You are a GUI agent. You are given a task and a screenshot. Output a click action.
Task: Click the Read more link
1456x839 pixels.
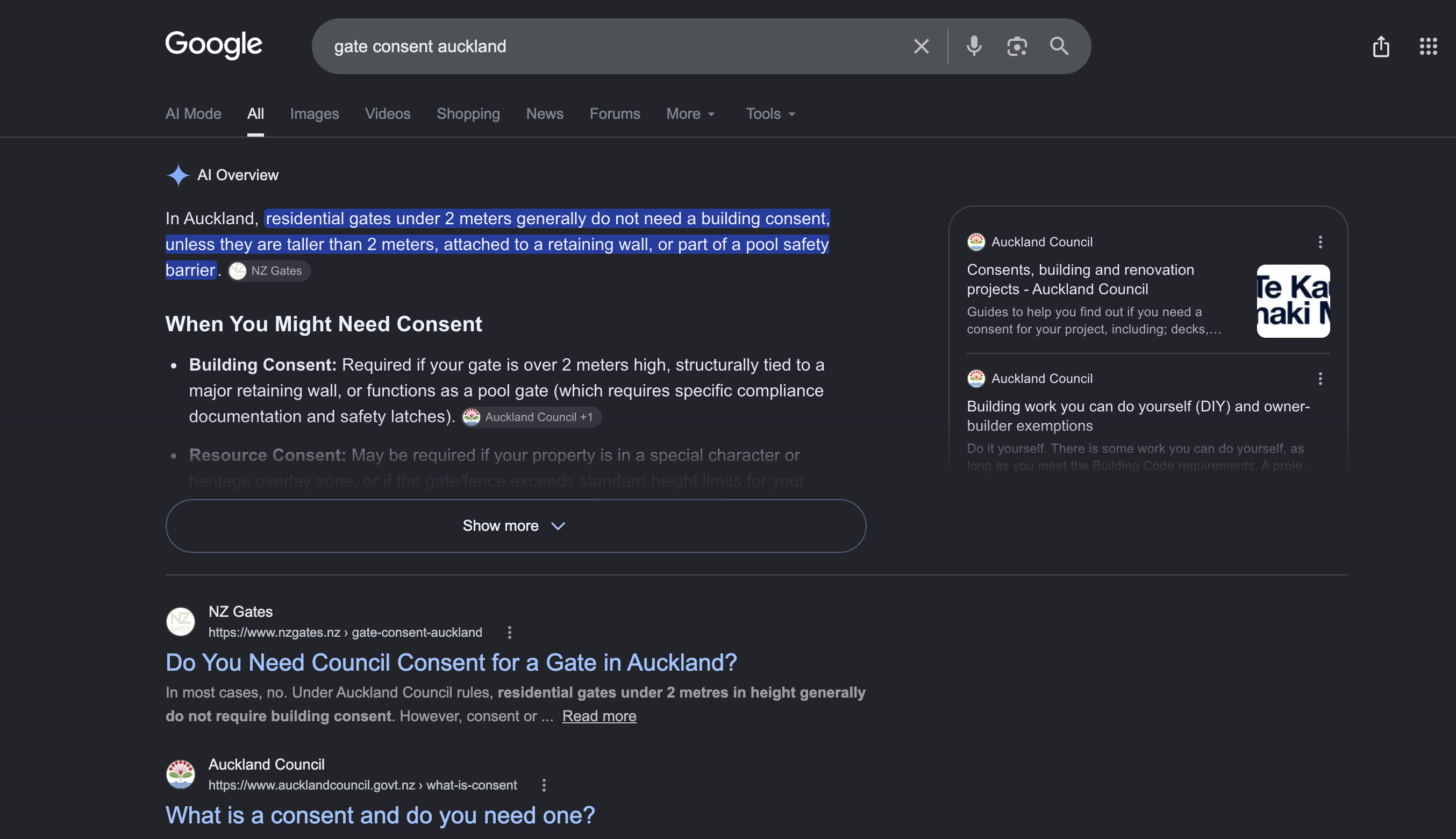click(599, 716)
